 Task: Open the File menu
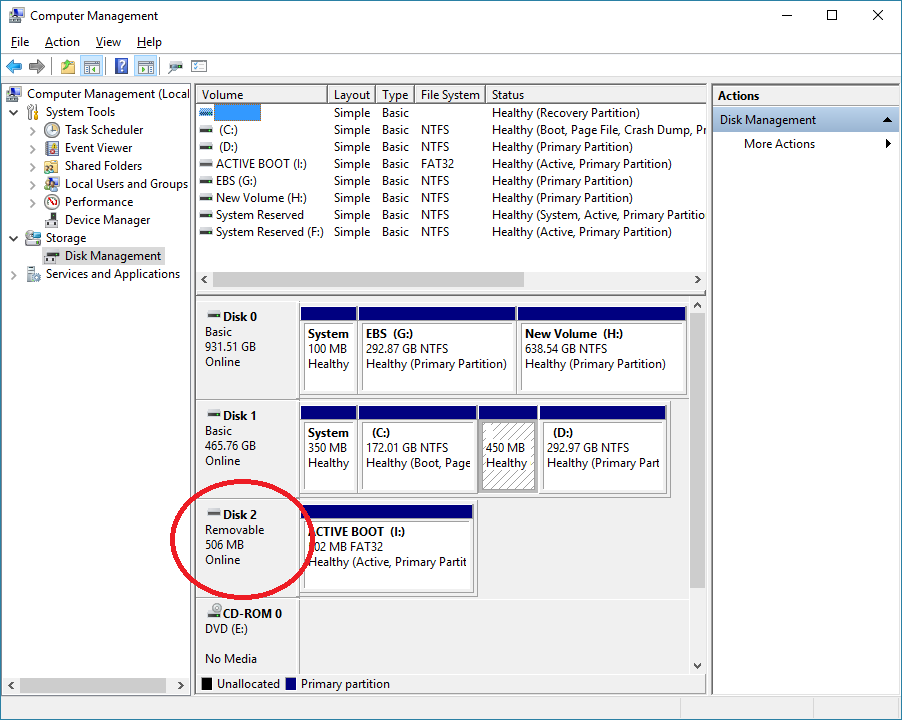pos(20,42)
